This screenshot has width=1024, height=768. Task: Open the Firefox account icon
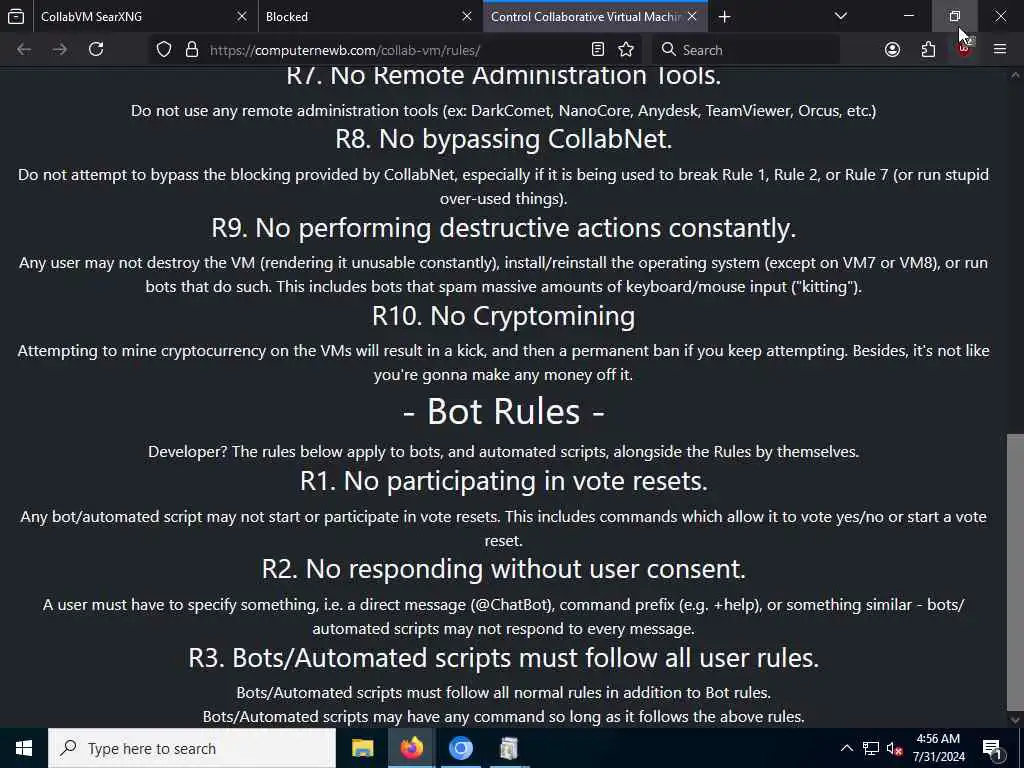893,50
